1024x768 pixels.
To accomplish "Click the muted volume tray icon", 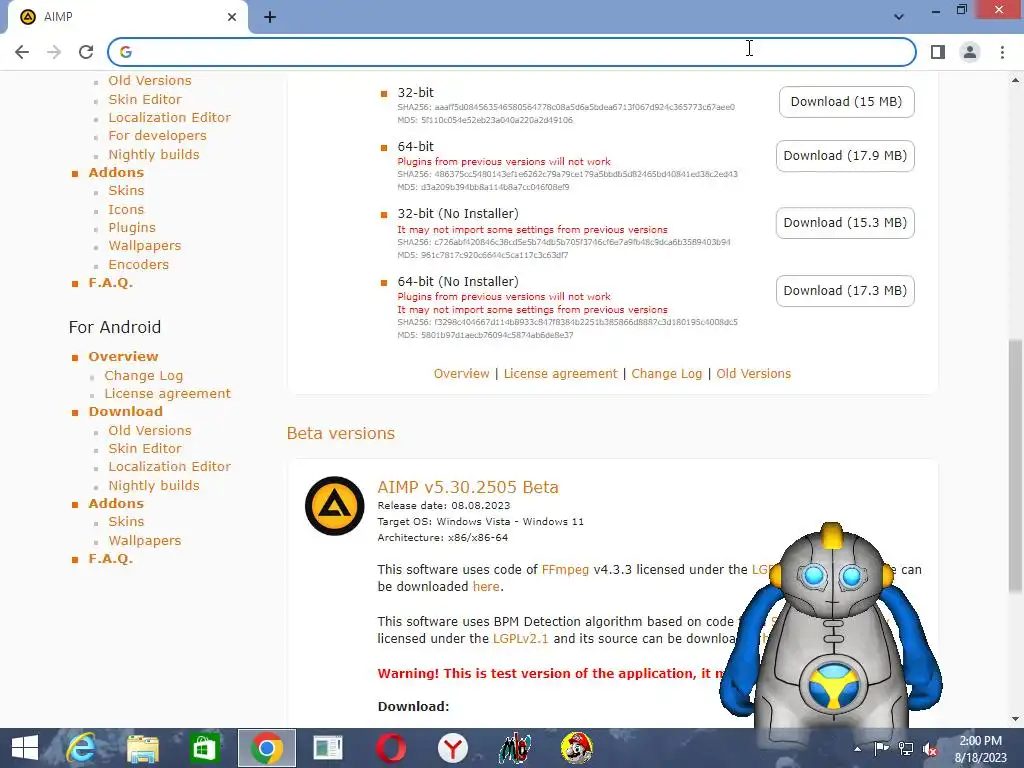I will 930,749.
